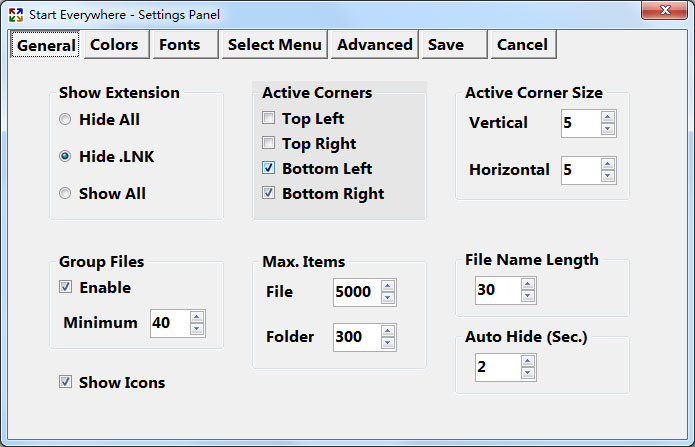Switch to the Colors tab
This screenshot has width=695, height=447.
tap(114, 44)
